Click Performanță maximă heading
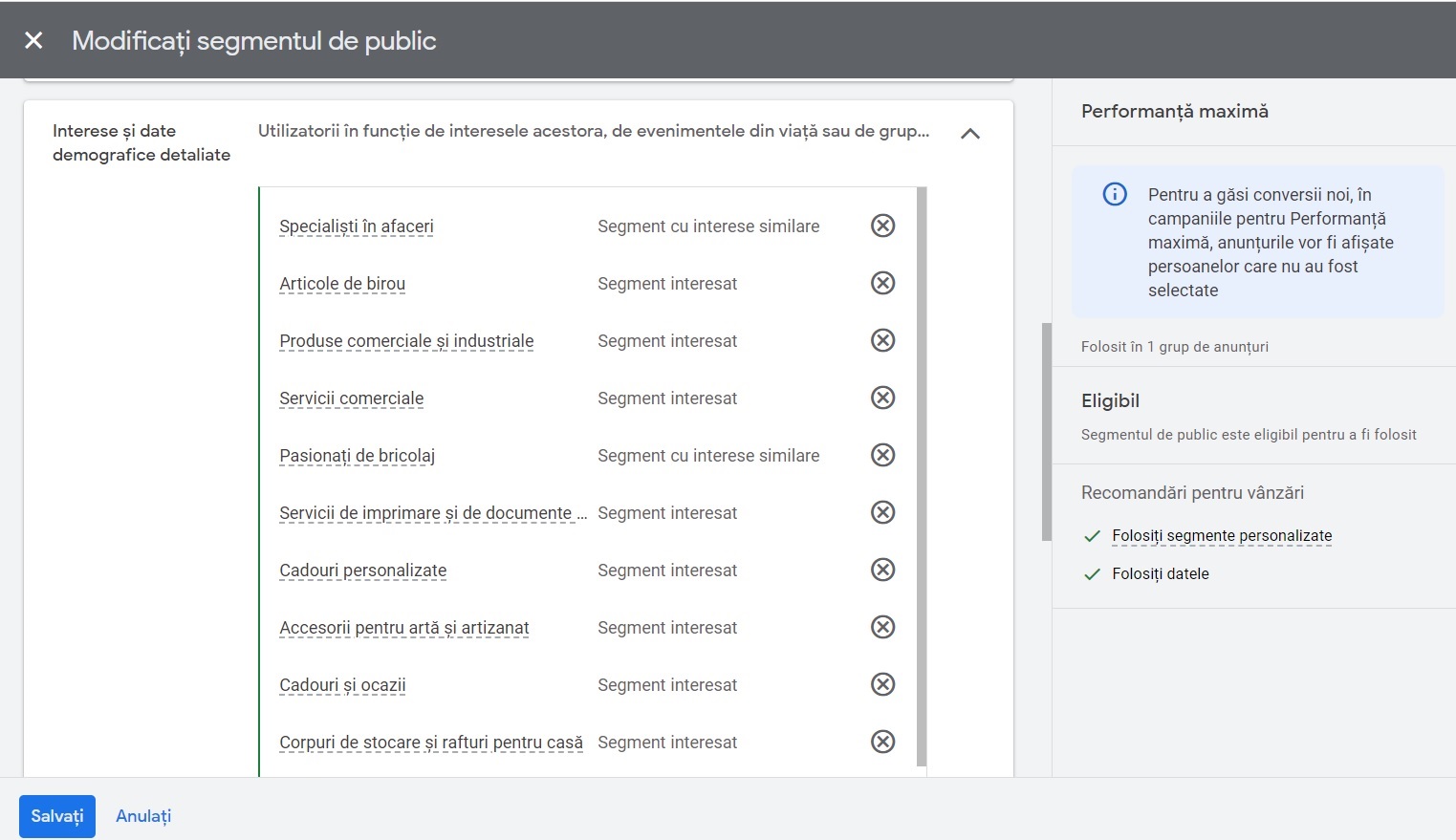This screenshot has height=840, width=1456. [1175, 111]
